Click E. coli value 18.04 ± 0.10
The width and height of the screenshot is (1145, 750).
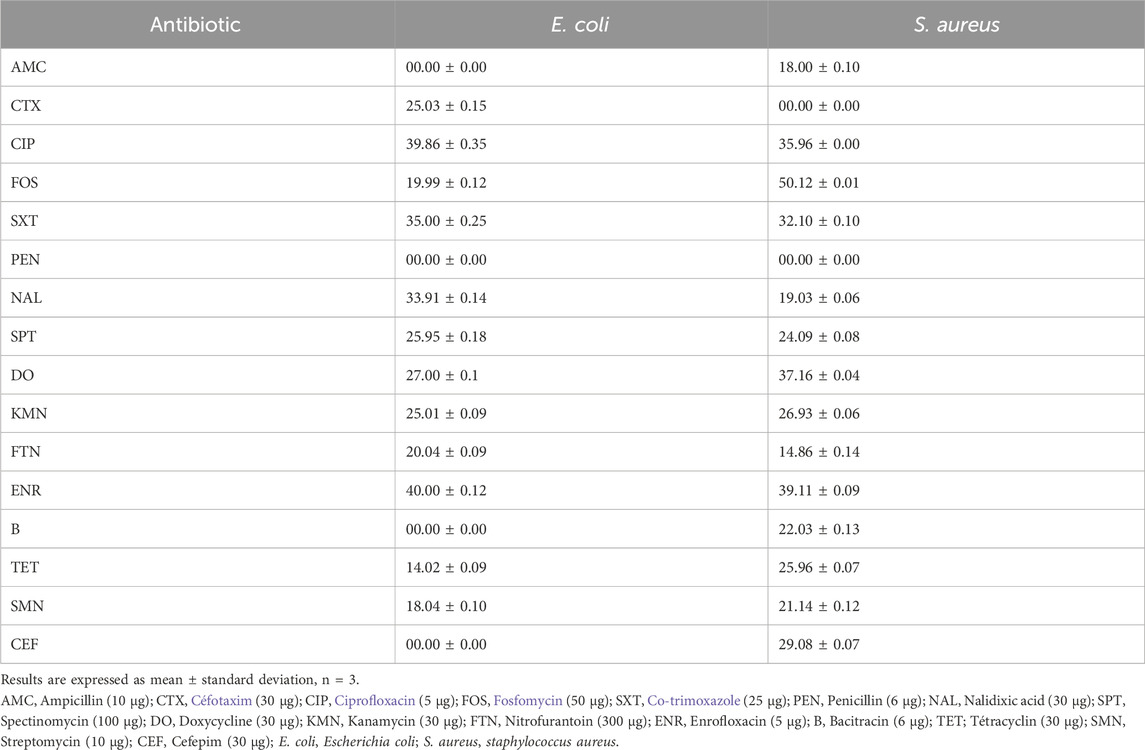tap(446, 606)
